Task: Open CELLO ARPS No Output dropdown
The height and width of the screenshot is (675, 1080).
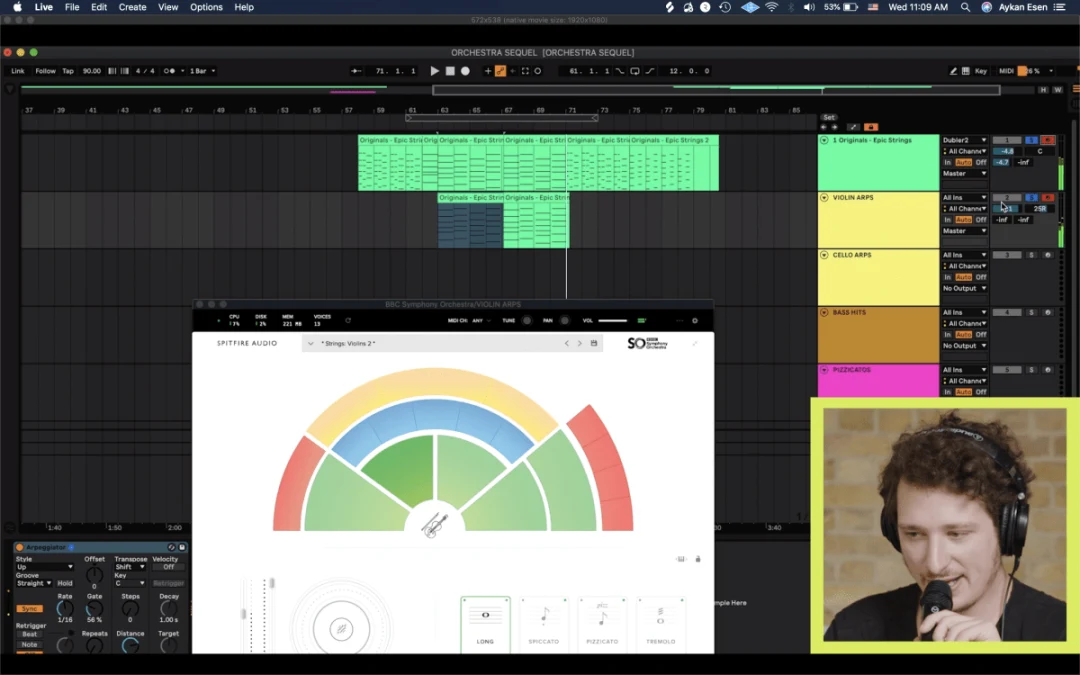Action: 964,289
